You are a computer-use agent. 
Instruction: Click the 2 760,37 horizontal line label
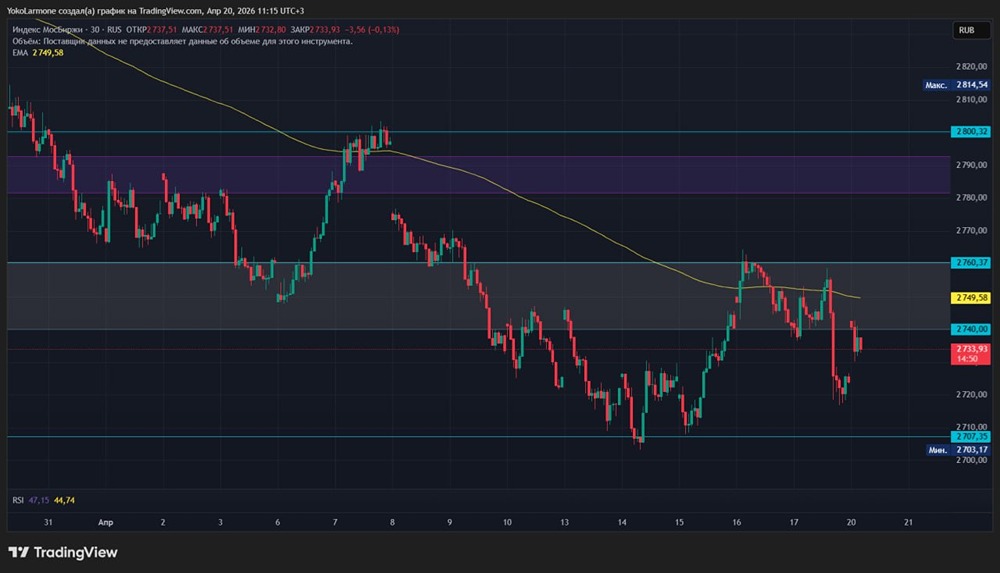click(x=971, y=262)
